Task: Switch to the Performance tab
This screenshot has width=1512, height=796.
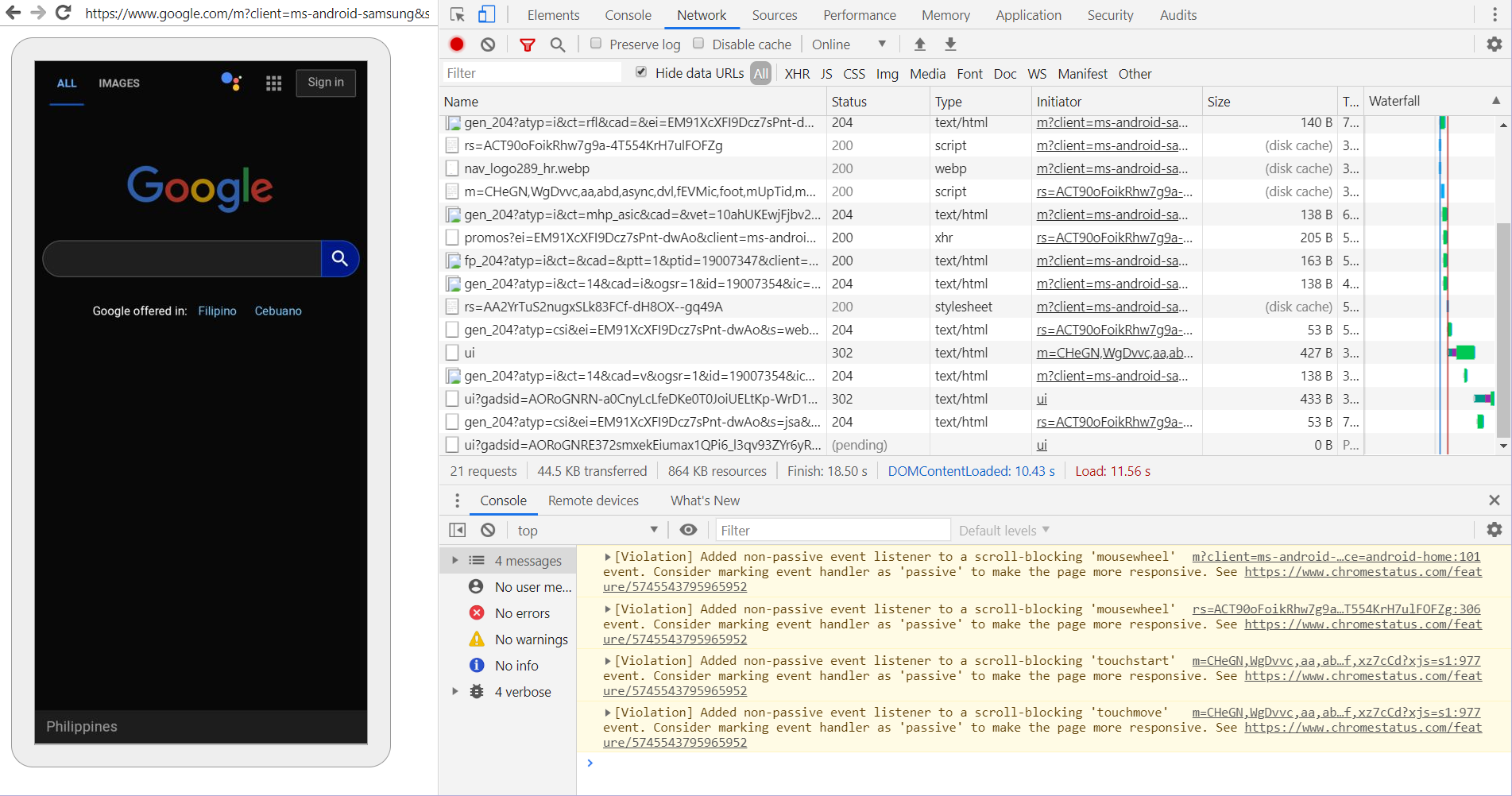Action: pos(860,15)
